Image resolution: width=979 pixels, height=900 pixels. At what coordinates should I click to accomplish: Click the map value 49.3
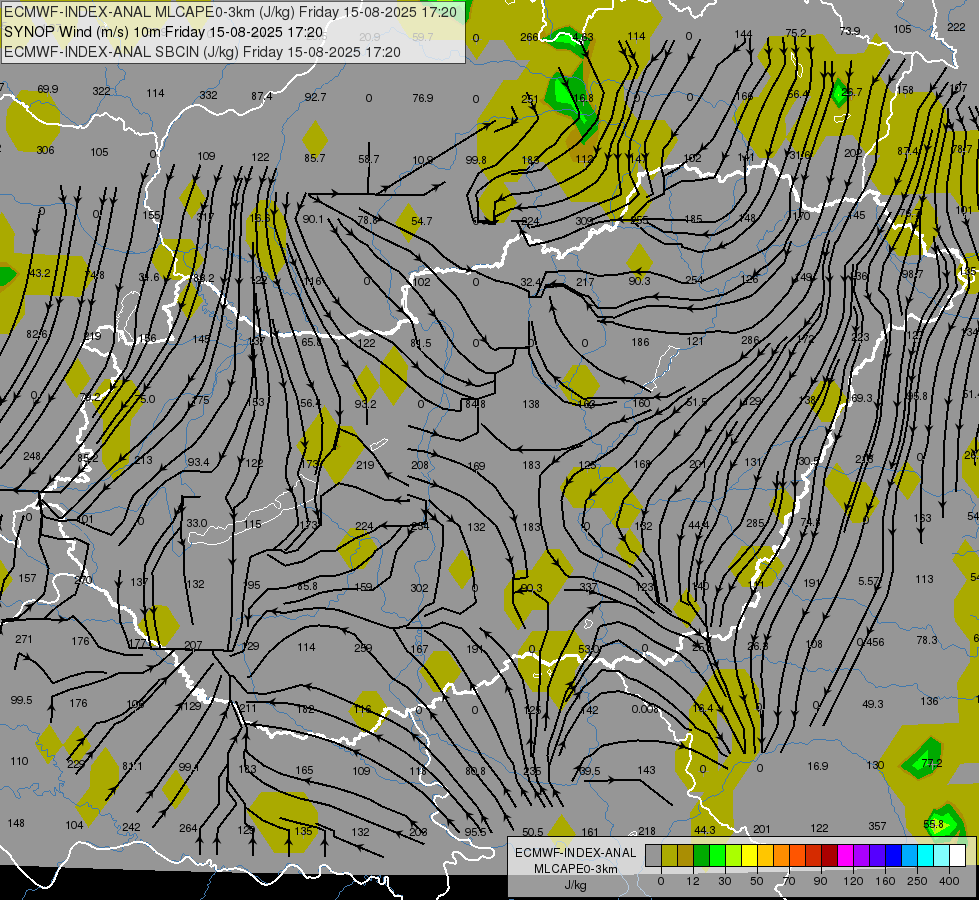[x=872, y=704]
